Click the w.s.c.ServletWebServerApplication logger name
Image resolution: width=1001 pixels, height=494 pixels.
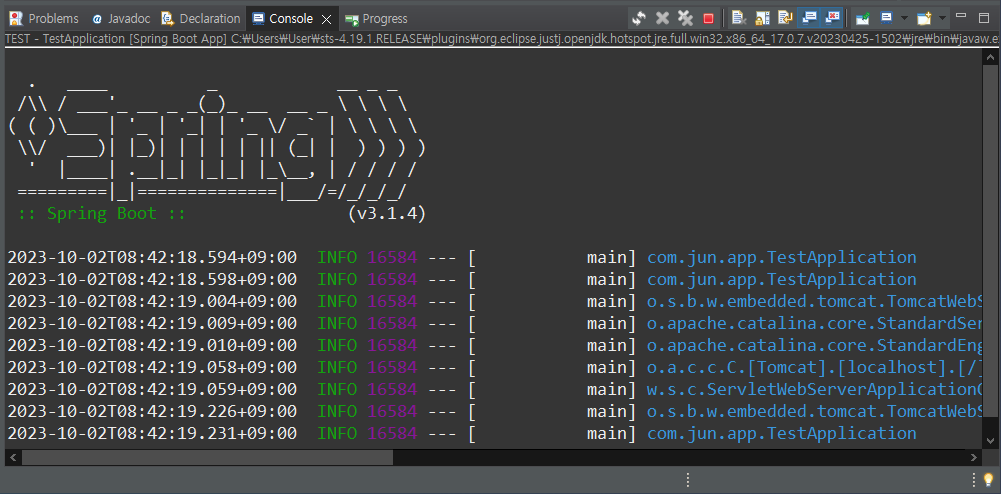coord(815,389)
